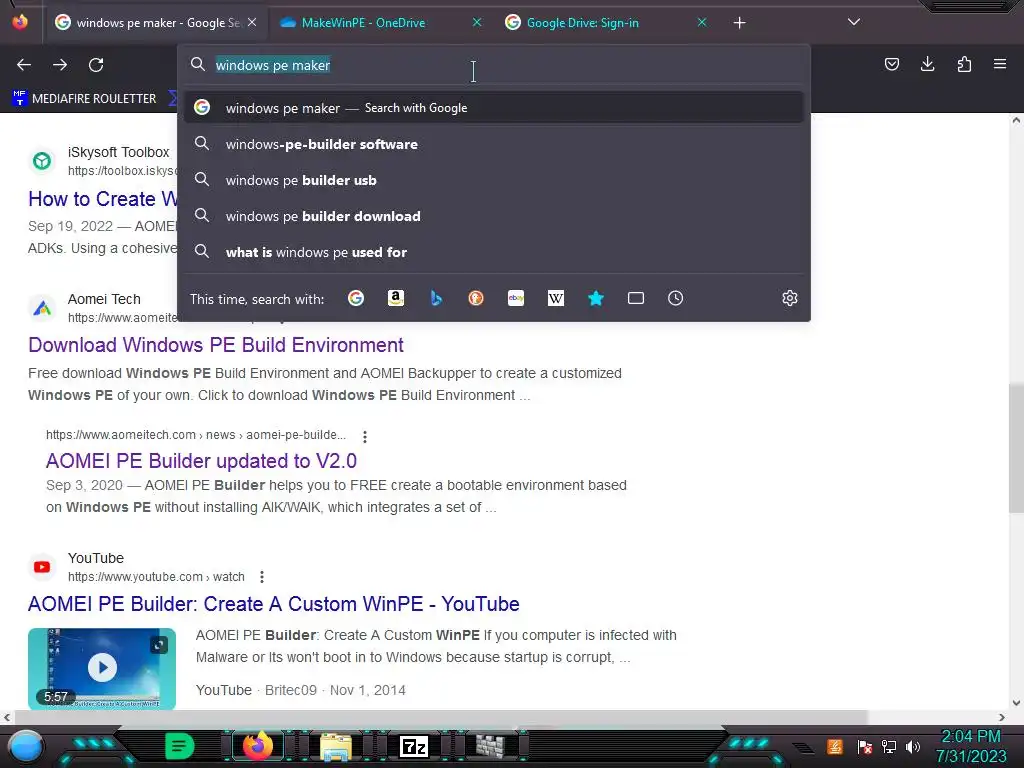This screenshot has height=768, width=1024.
Task: Open the Pocket save icon
Action: (891, 64)
